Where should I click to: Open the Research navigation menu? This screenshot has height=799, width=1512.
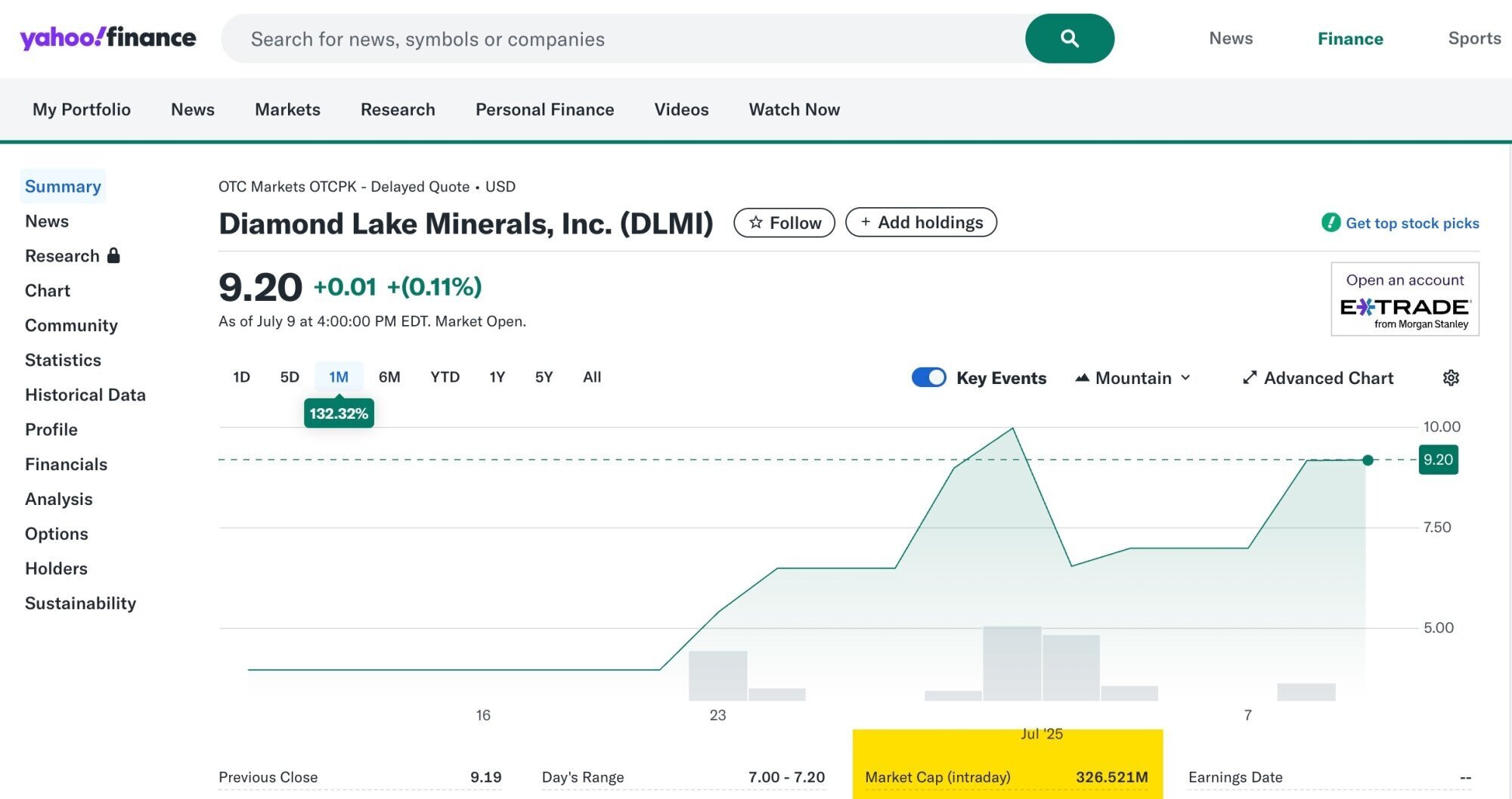click(398, 110)
